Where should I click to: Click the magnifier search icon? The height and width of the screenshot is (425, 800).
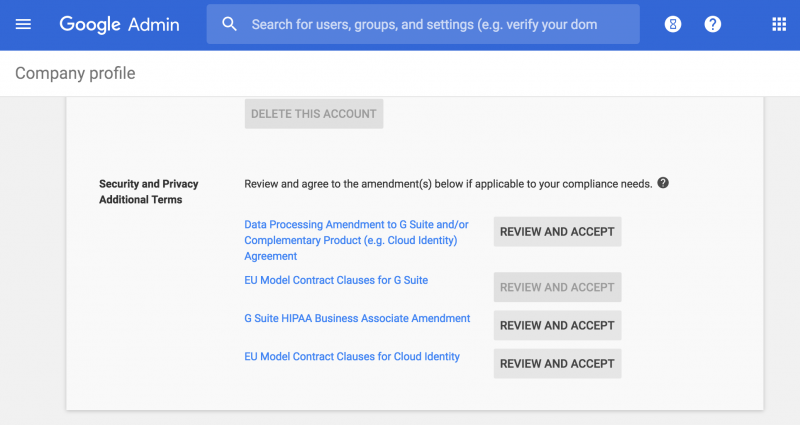click(x=229, y=24)
